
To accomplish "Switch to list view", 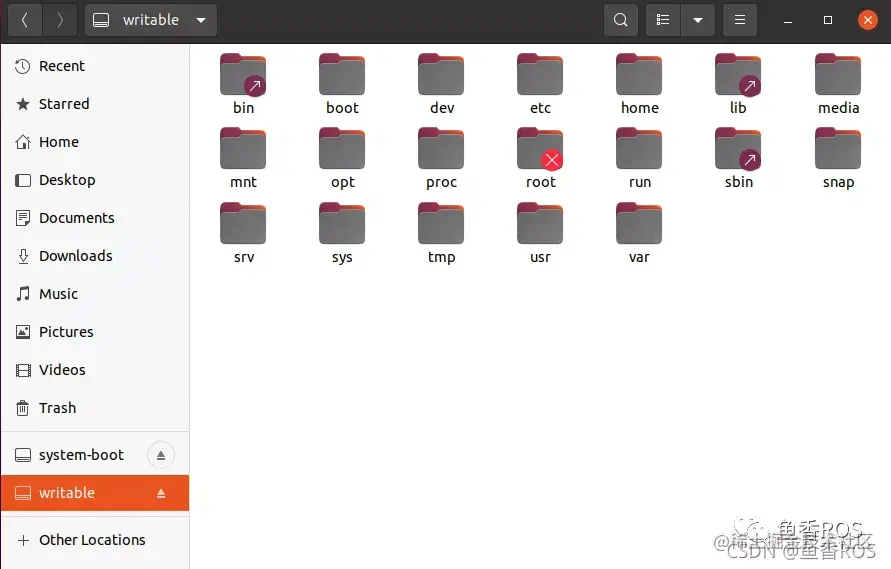I will 663,20.
